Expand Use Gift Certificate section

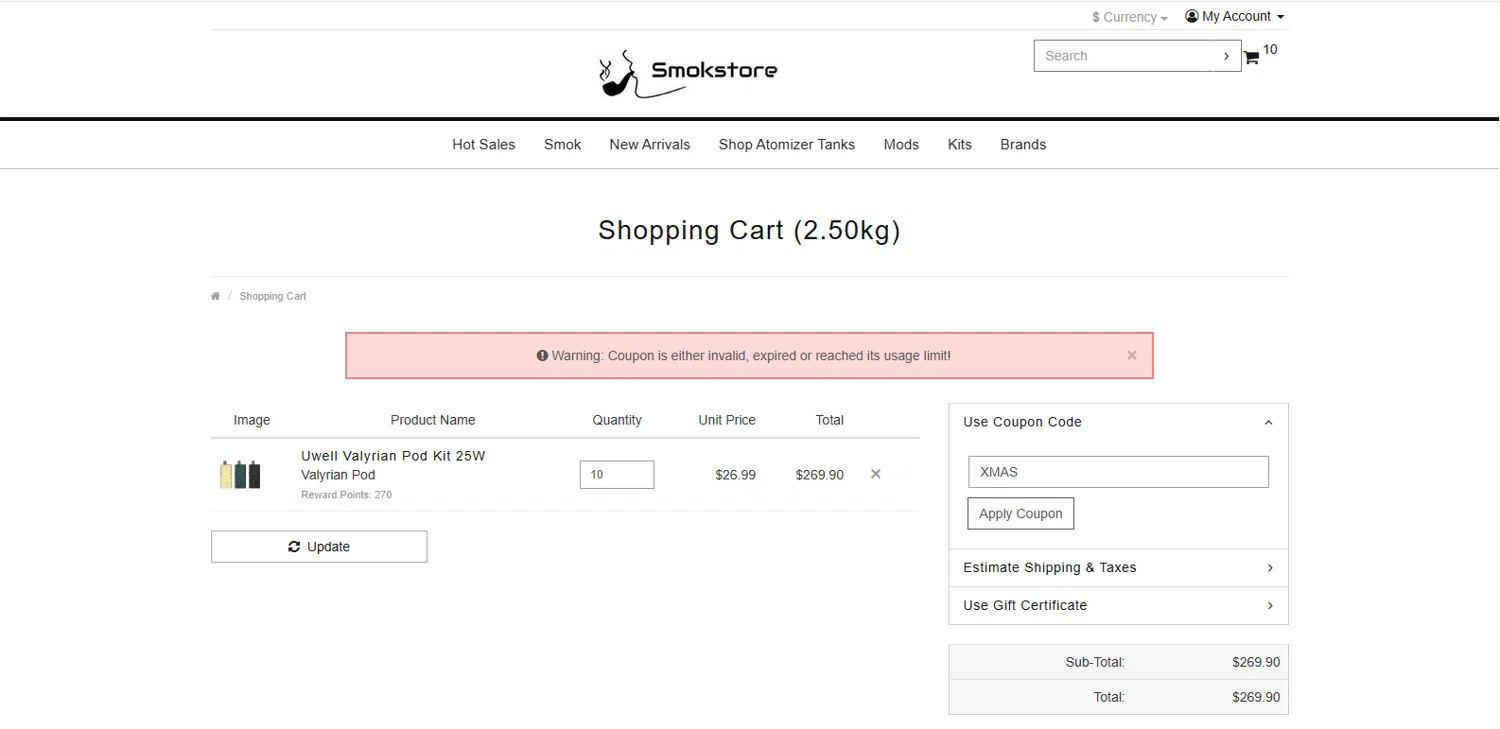[1118, 605]
